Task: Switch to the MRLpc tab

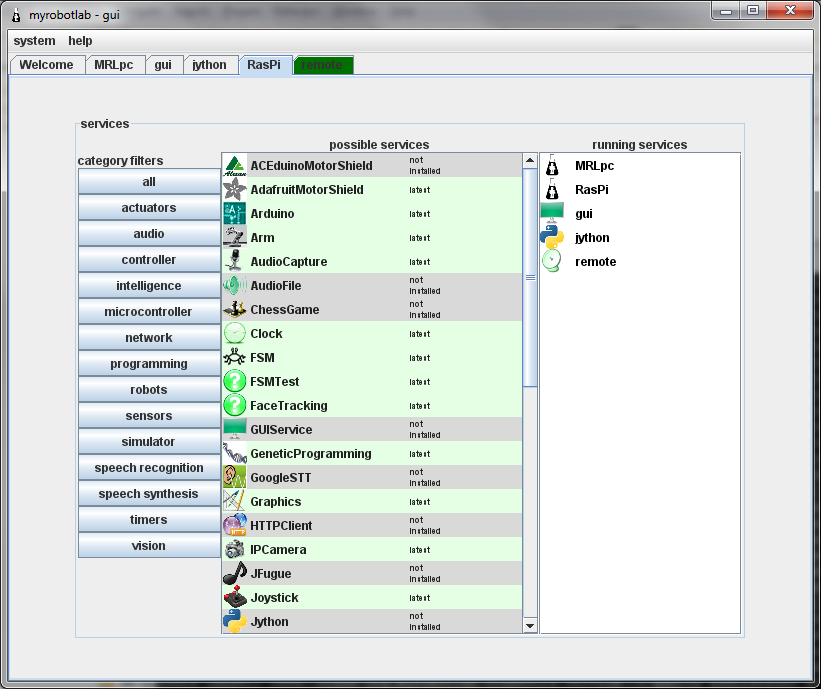Action: pos(114,65)
